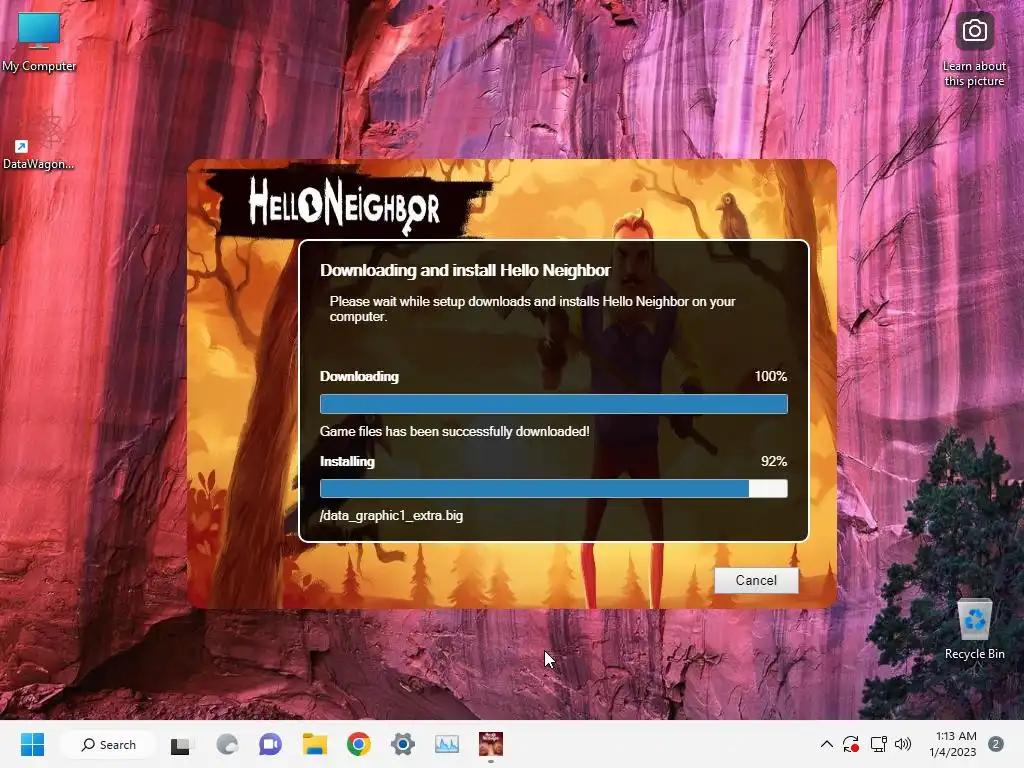1024x768 pixels.
Task: Click the 'Downloading and install Hello Neighbor' heading
Action: (465, 270)
